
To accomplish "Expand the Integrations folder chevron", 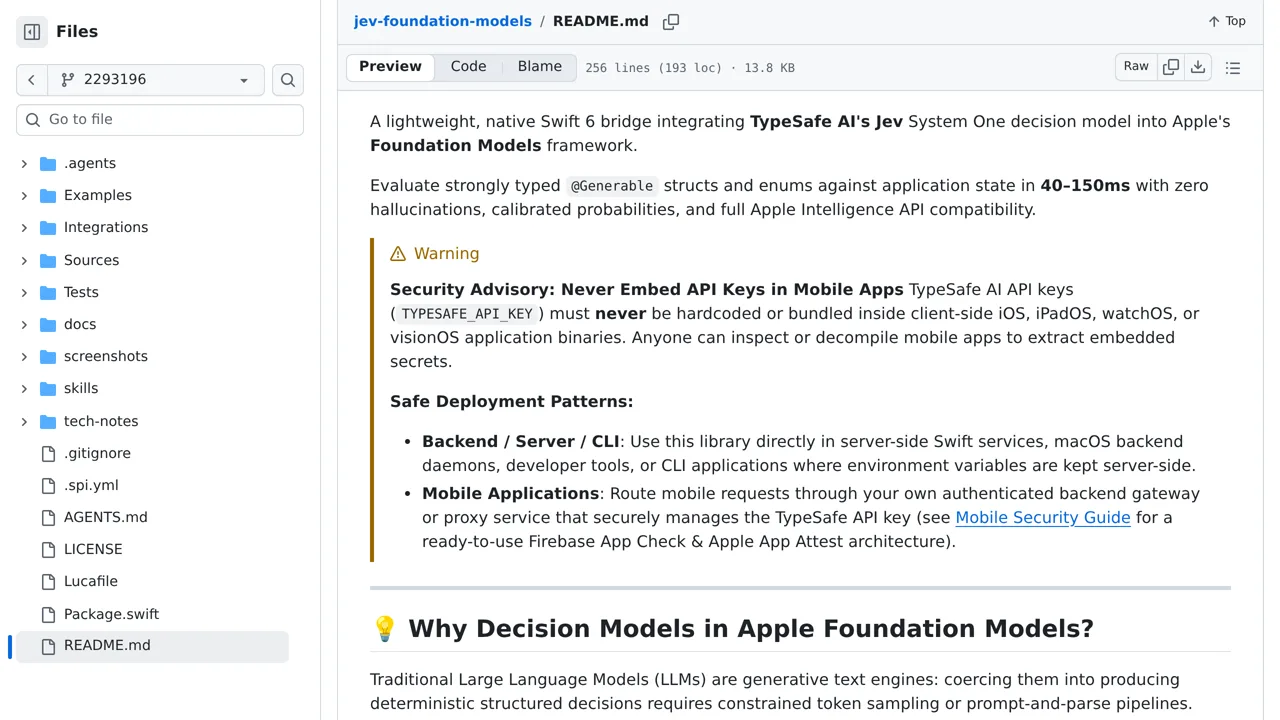I will tap(24, 228).
